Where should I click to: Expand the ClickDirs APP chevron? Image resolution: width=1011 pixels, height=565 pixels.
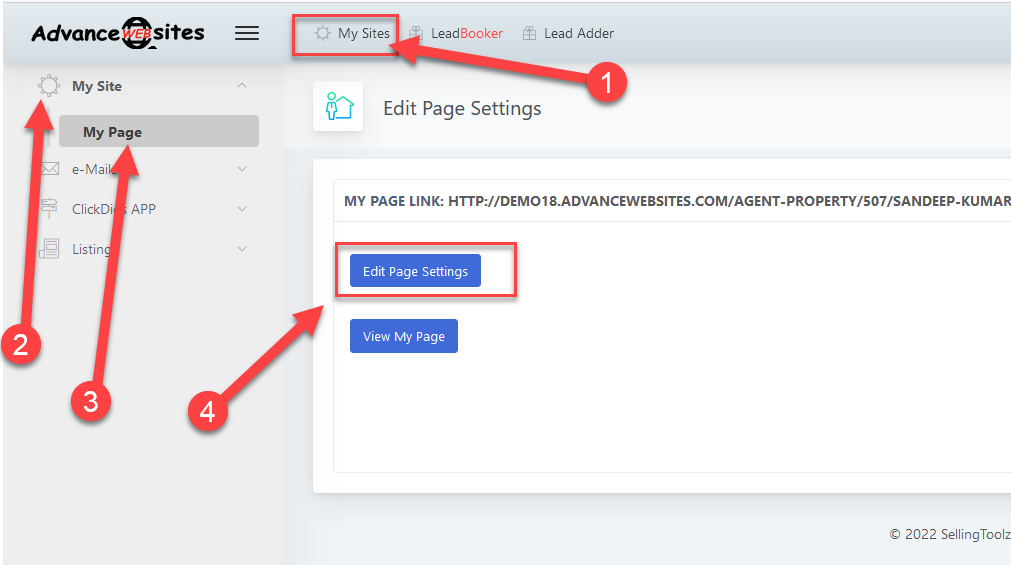[x=242, y=209]
